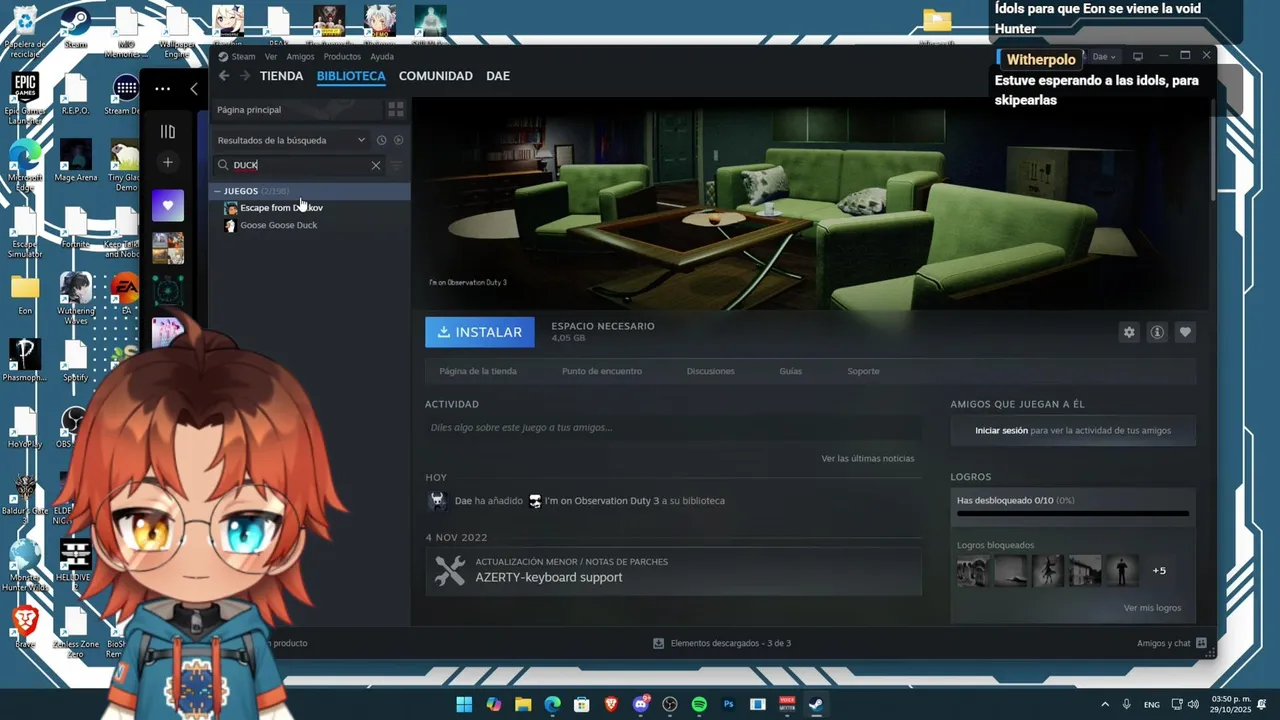Launch Spotify from the taskbar
The width and height of the screenshot is (1280, 720).
[x=699, y=704]
